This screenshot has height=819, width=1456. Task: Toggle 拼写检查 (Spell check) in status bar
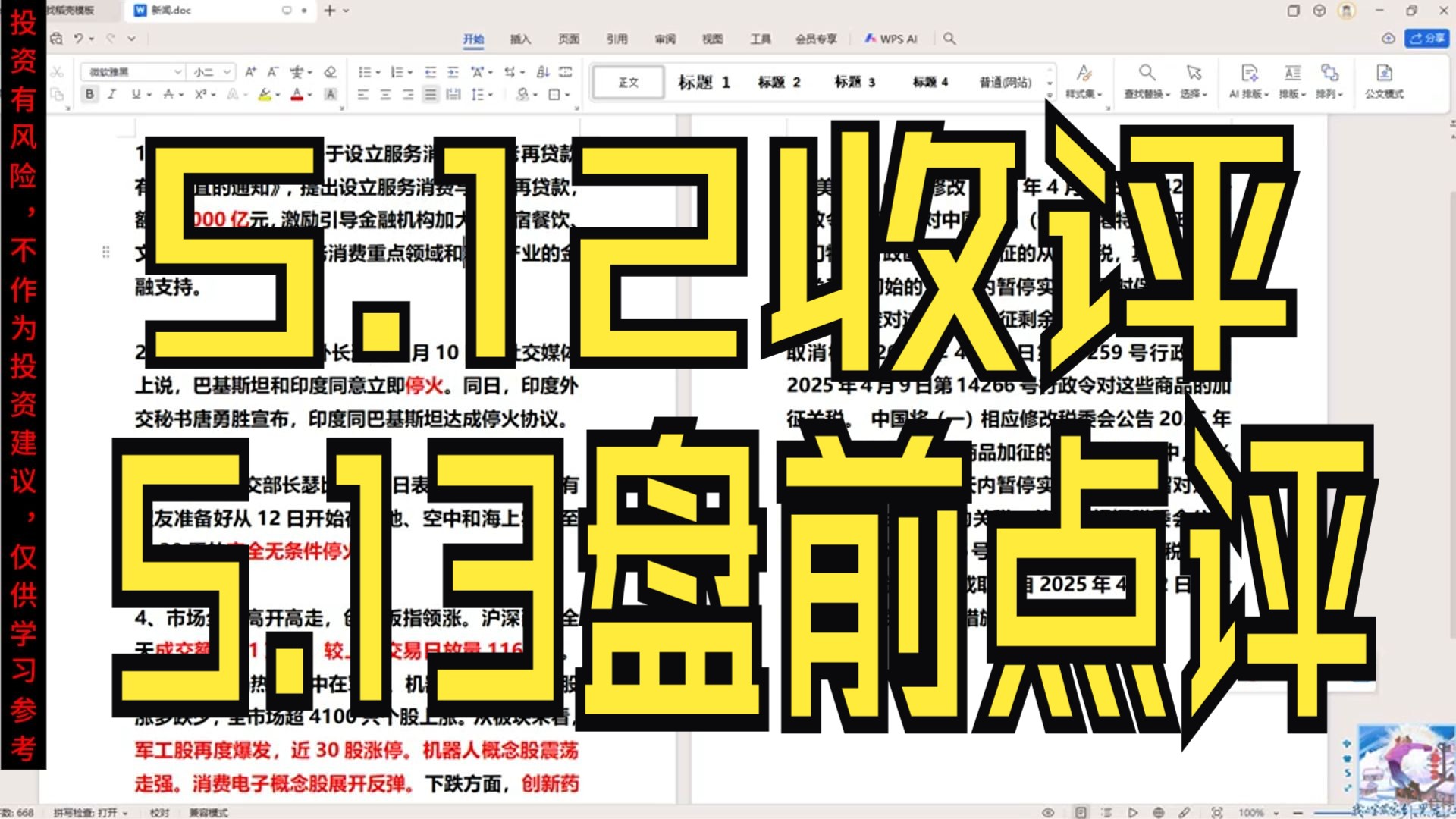(89, 812)
